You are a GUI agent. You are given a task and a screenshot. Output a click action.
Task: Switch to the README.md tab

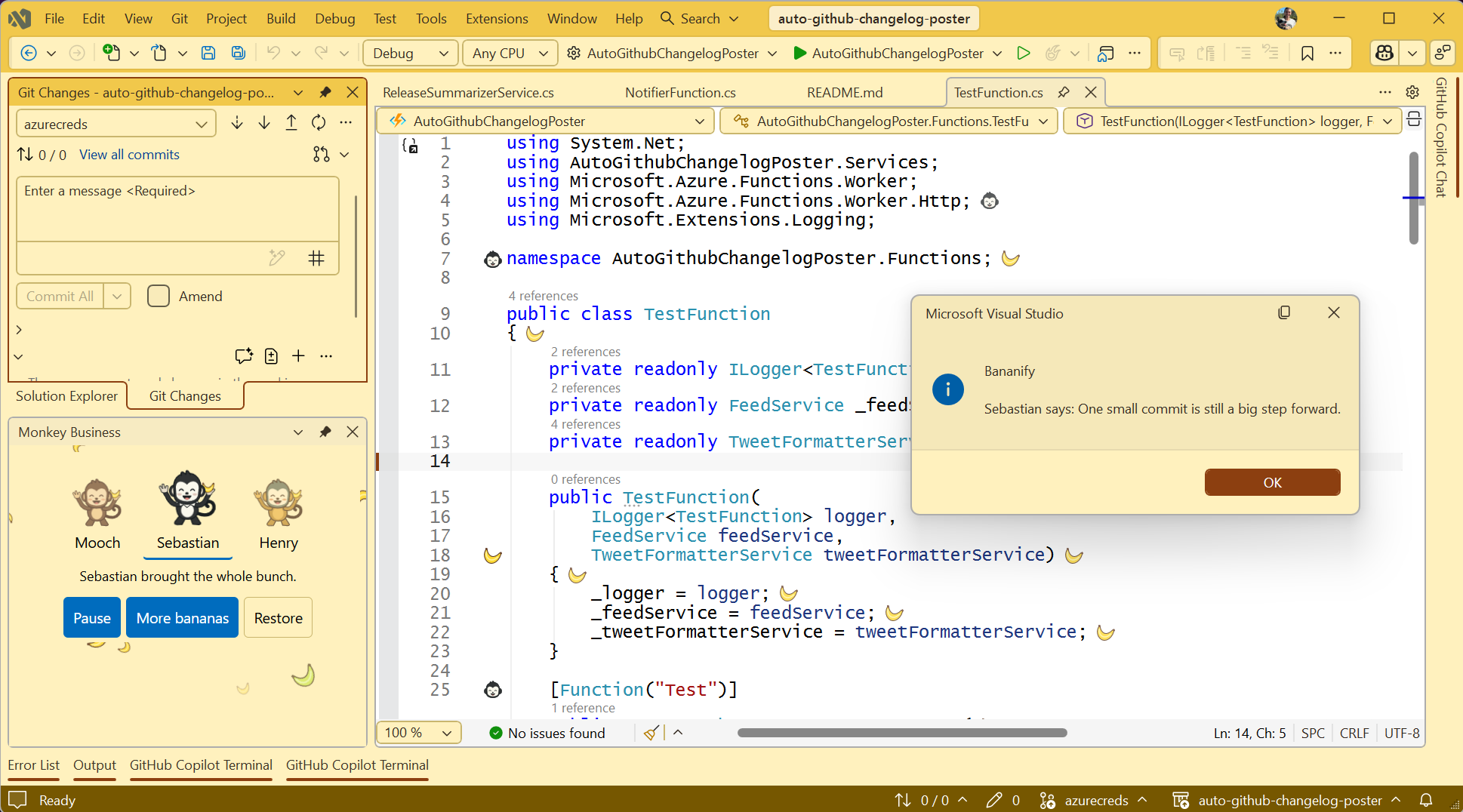845,92
